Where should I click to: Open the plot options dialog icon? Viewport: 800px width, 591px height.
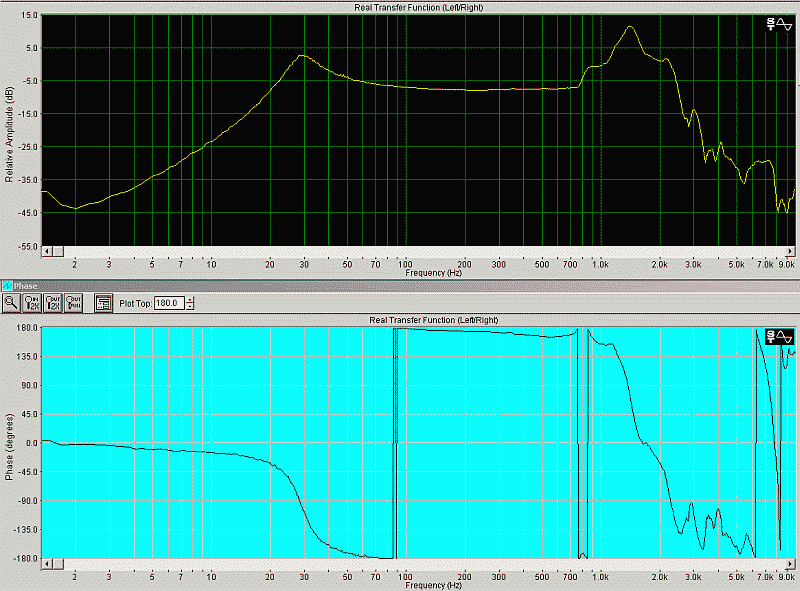pyautogui.click(x=104, y=303)
